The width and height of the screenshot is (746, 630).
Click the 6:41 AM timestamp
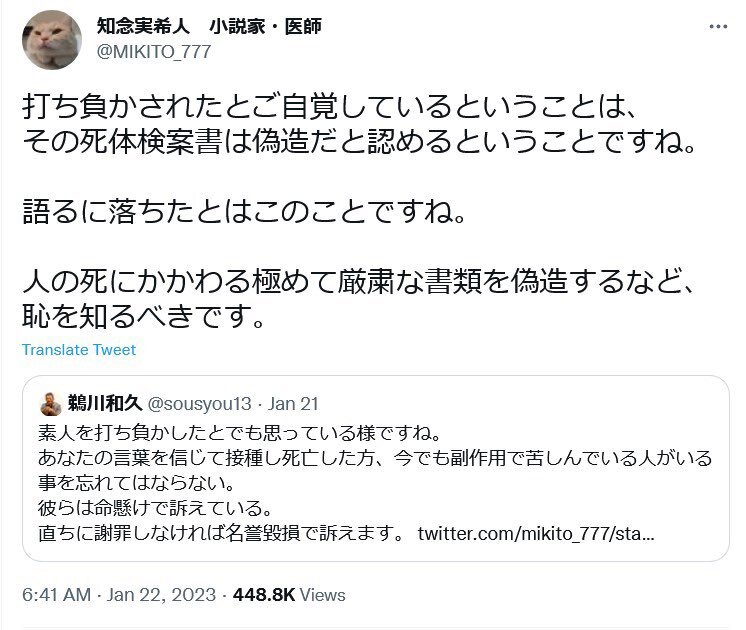(56, 595)
